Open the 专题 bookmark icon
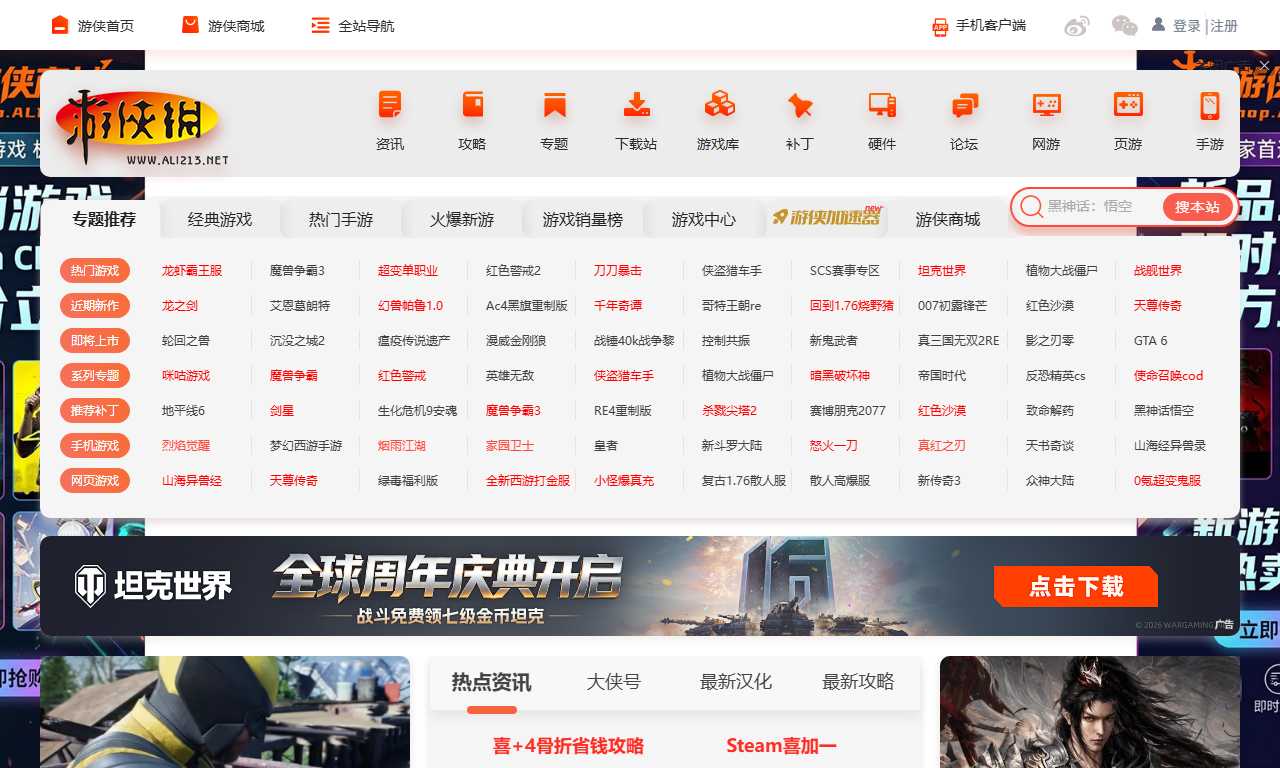1280x768 pixels. click(x=554, y=105)
